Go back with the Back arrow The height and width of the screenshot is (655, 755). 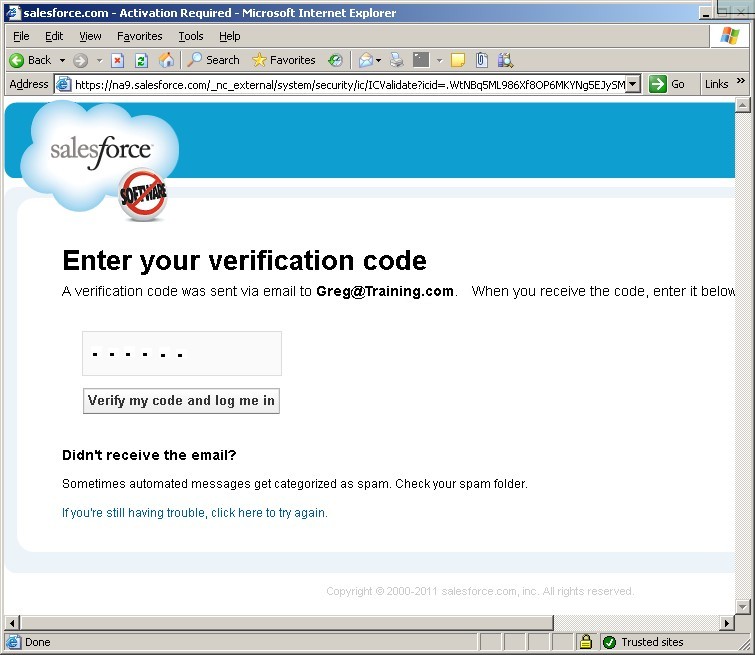click(x=30, y=60)
